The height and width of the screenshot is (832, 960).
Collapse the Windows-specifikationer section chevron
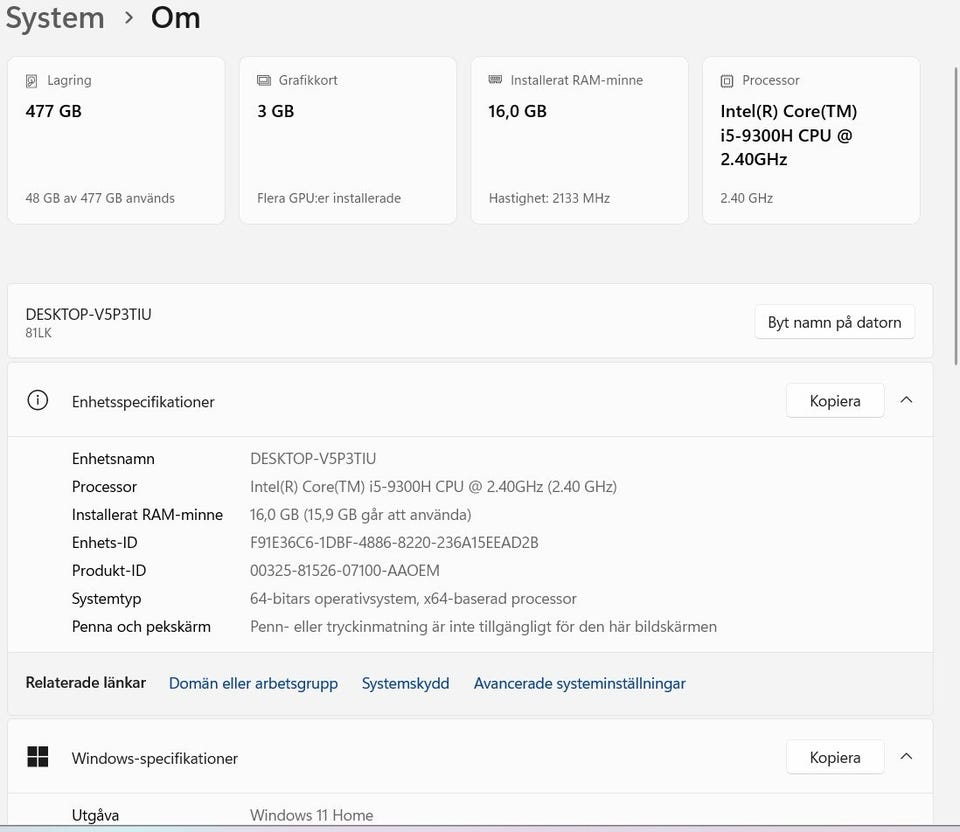tap(906, 757)
